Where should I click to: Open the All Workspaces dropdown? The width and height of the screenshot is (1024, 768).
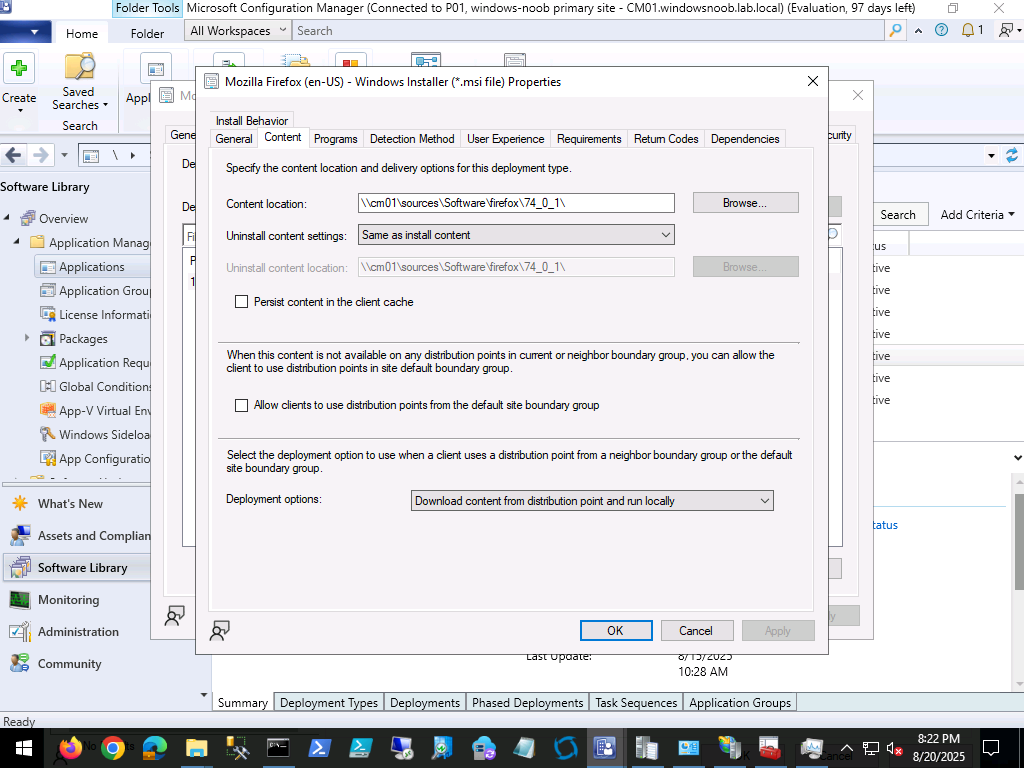tap(238, 31)
